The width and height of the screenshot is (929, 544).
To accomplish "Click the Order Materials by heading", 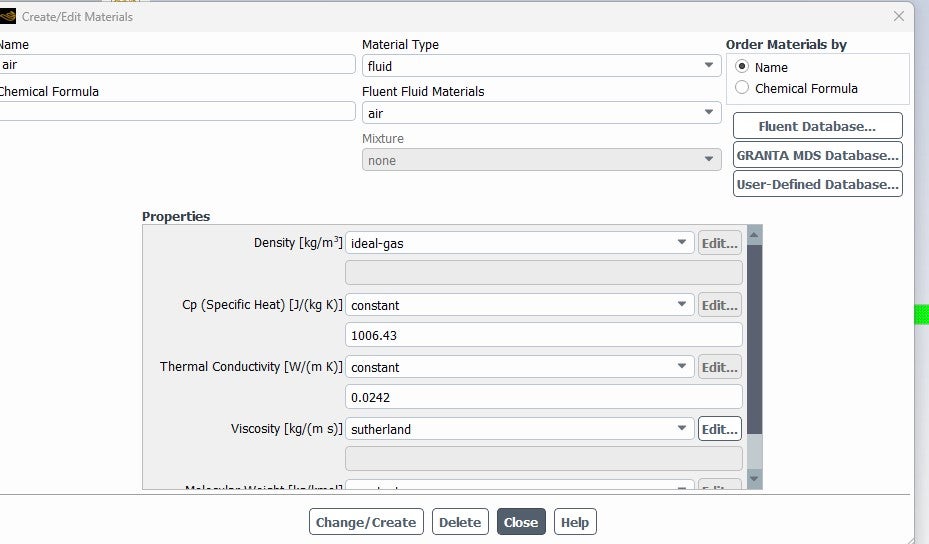I will [x=786, y=44].
